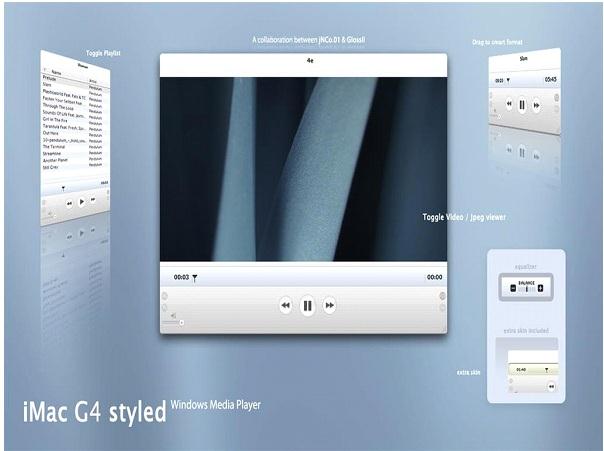Click the balance plus button in equalizer

pos(540,288)
